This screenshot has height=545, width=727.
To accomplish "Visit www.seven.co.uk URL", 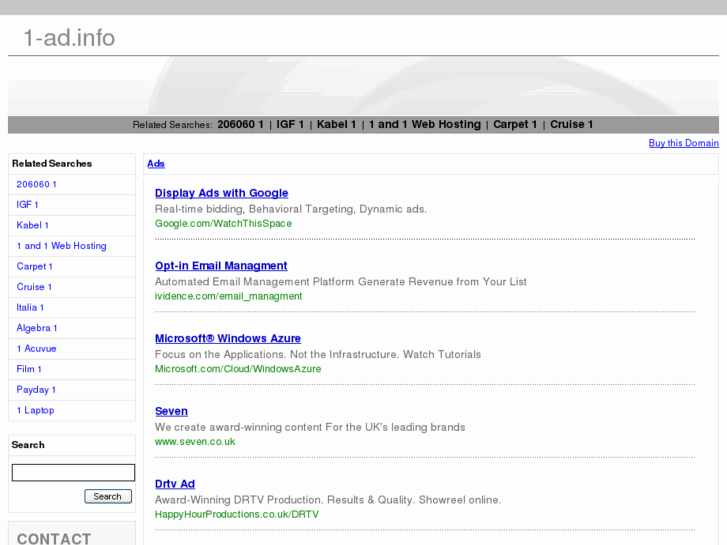I will click(x=195, y=442).
